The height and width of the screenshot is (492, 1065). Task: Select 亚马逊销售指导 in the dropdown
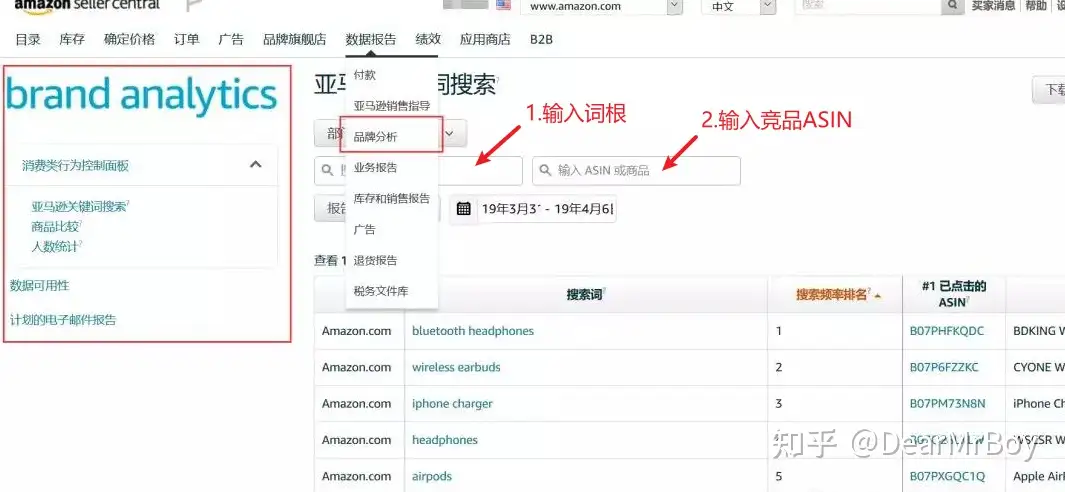(x=392, y=106)
